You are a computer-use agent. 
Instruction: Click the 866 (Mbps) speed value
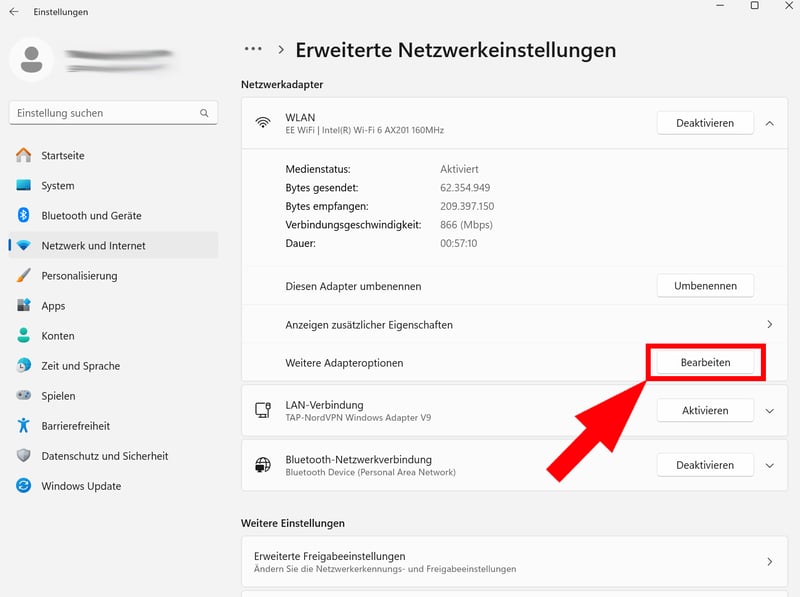pyautogui.click(x=466, y=225)
